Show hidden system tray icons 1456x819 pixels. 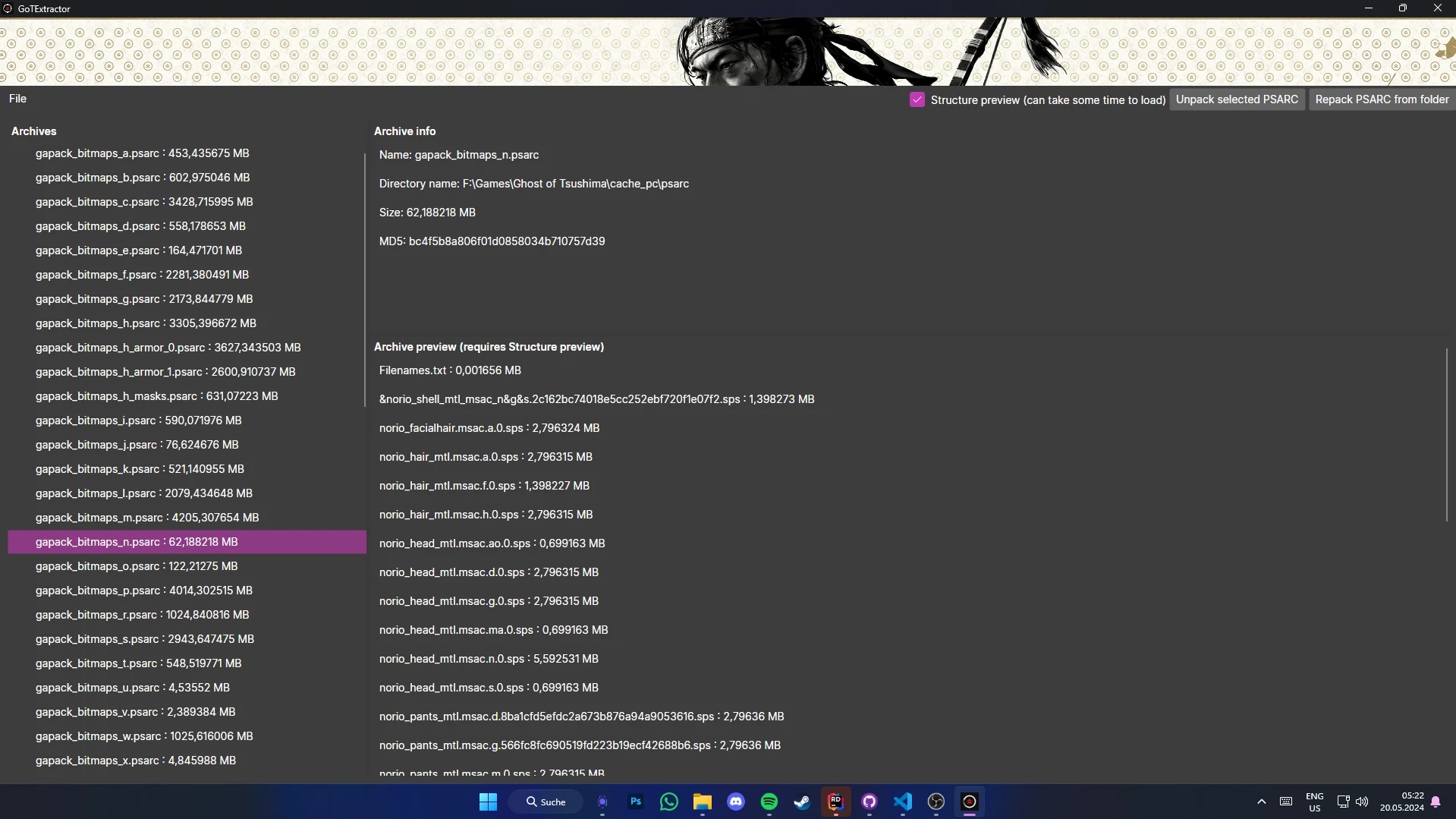(x=1262, y=802)
